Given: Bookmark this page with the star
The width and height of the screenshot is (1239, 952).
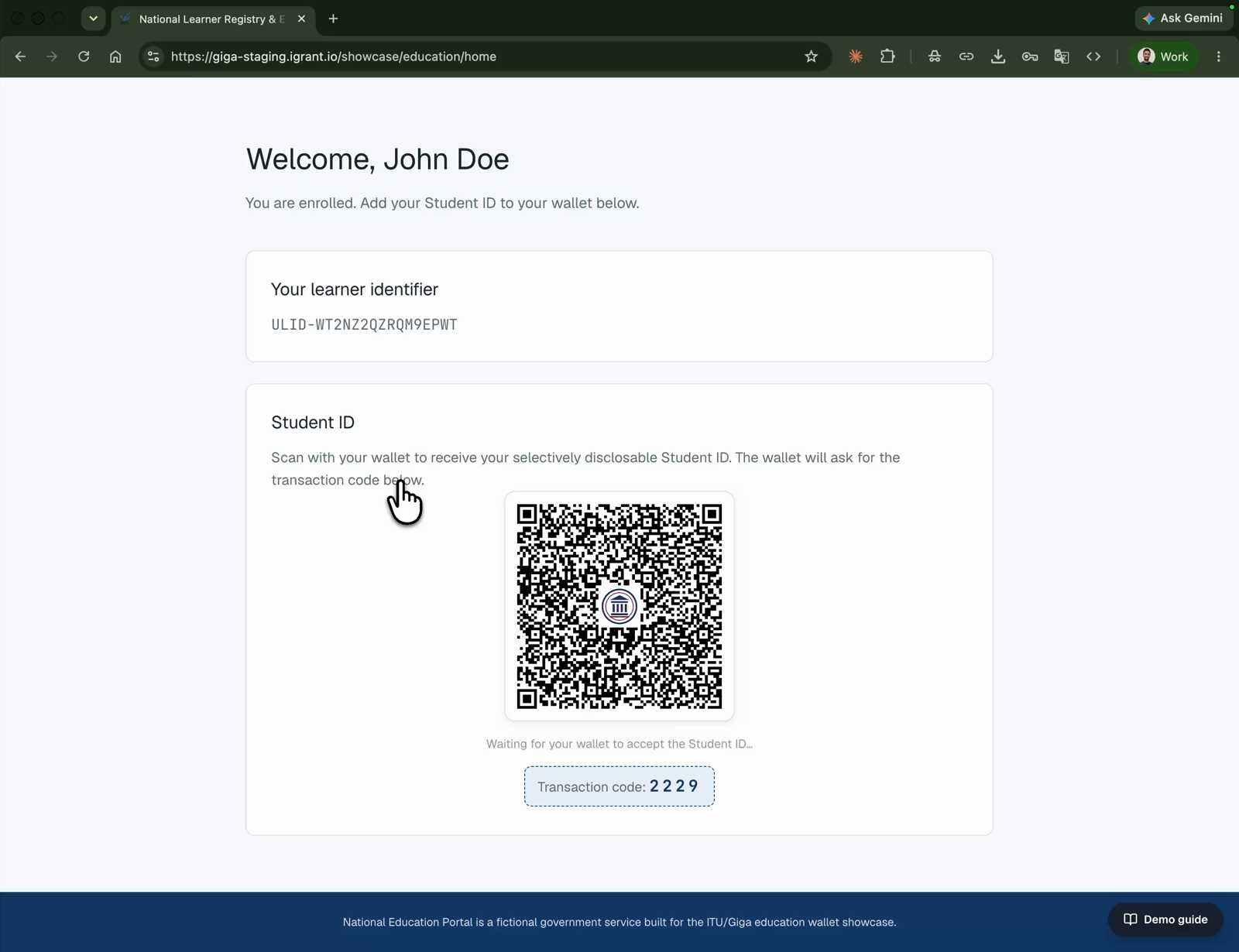Looking at the screenshot, I should pyautogui.click(x=811, y=57).
